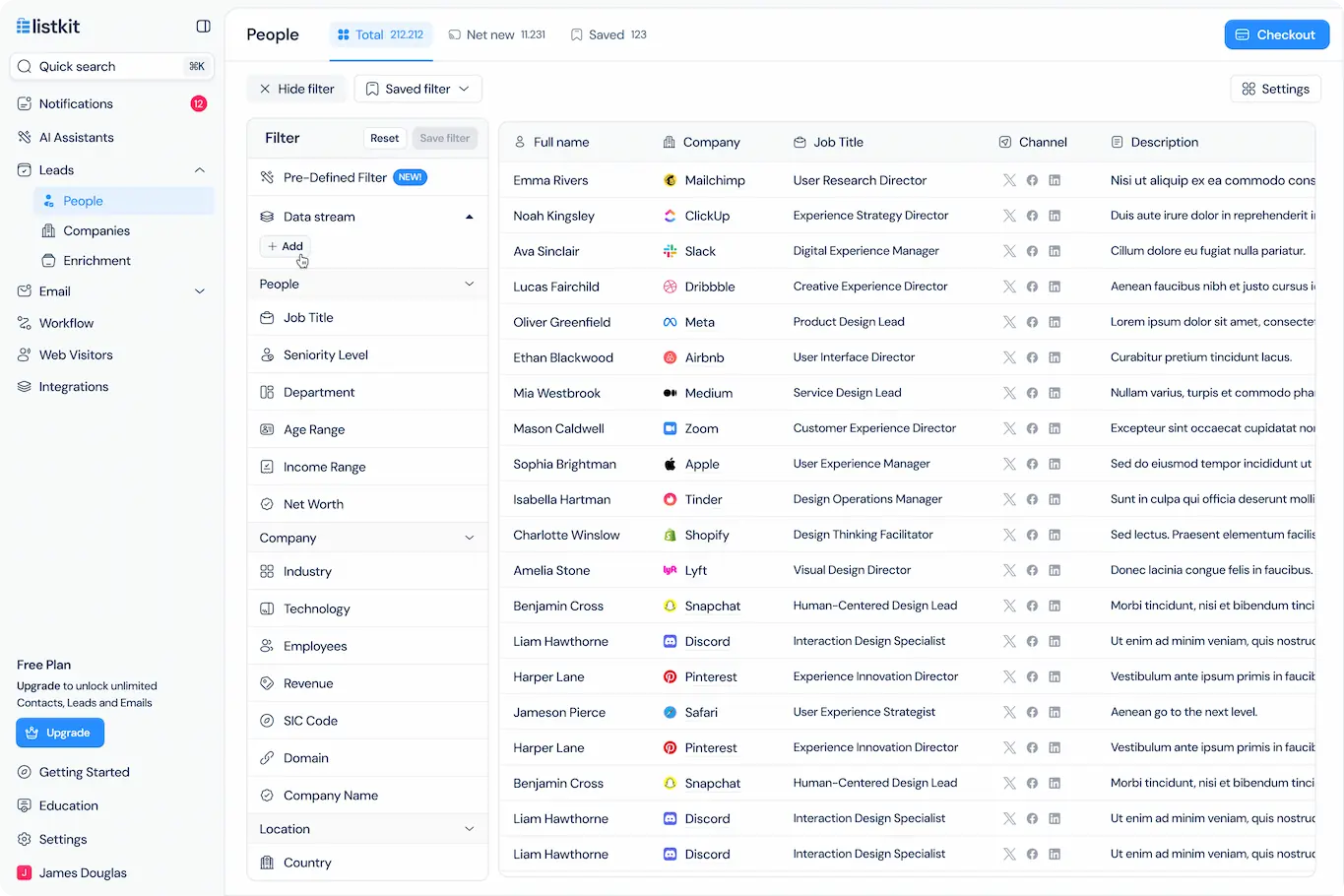Viewport: 1344px width, 896px height.
Task: Click the Upgrade button
Action: (60, 733)
